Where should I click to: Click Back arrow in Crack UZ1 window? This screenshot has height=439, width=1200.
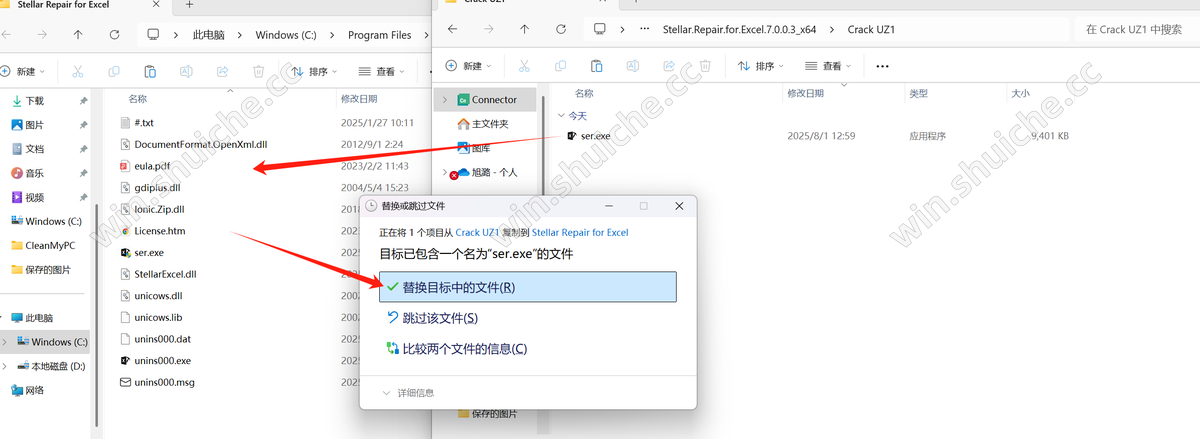tap(451, 29)
